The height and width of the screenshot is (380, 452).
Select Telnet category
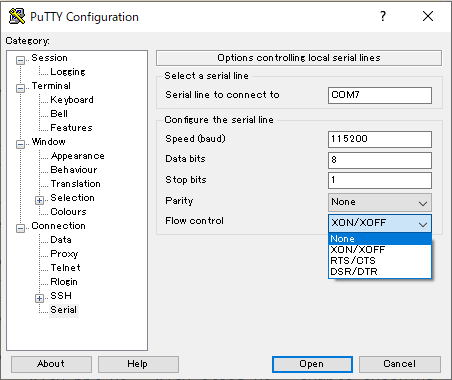tap(65, 268)
